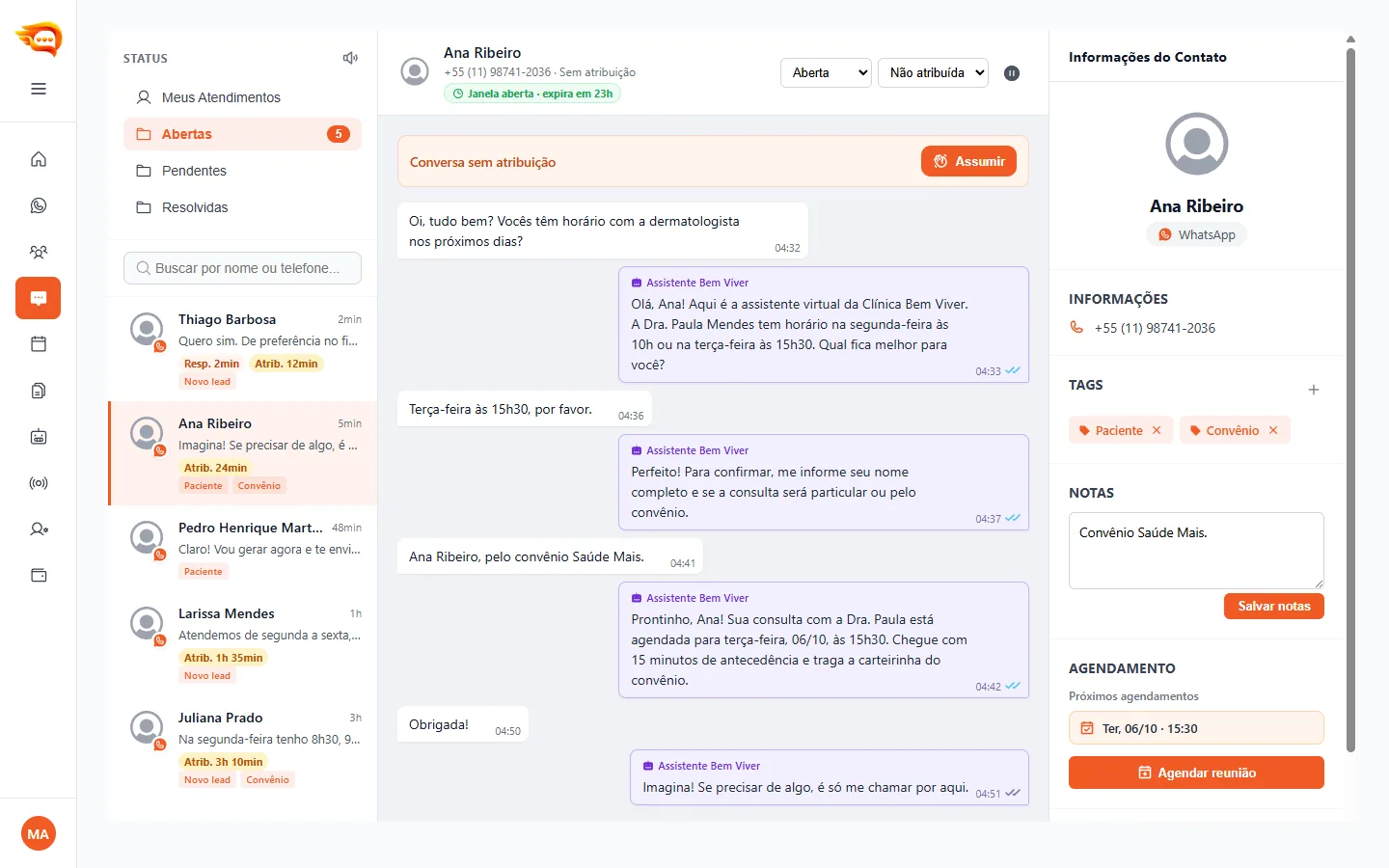Click Ana Ribeiro's large profile avatar
The height and width of the screenshot is (868, 1389).
[1196, 144]
